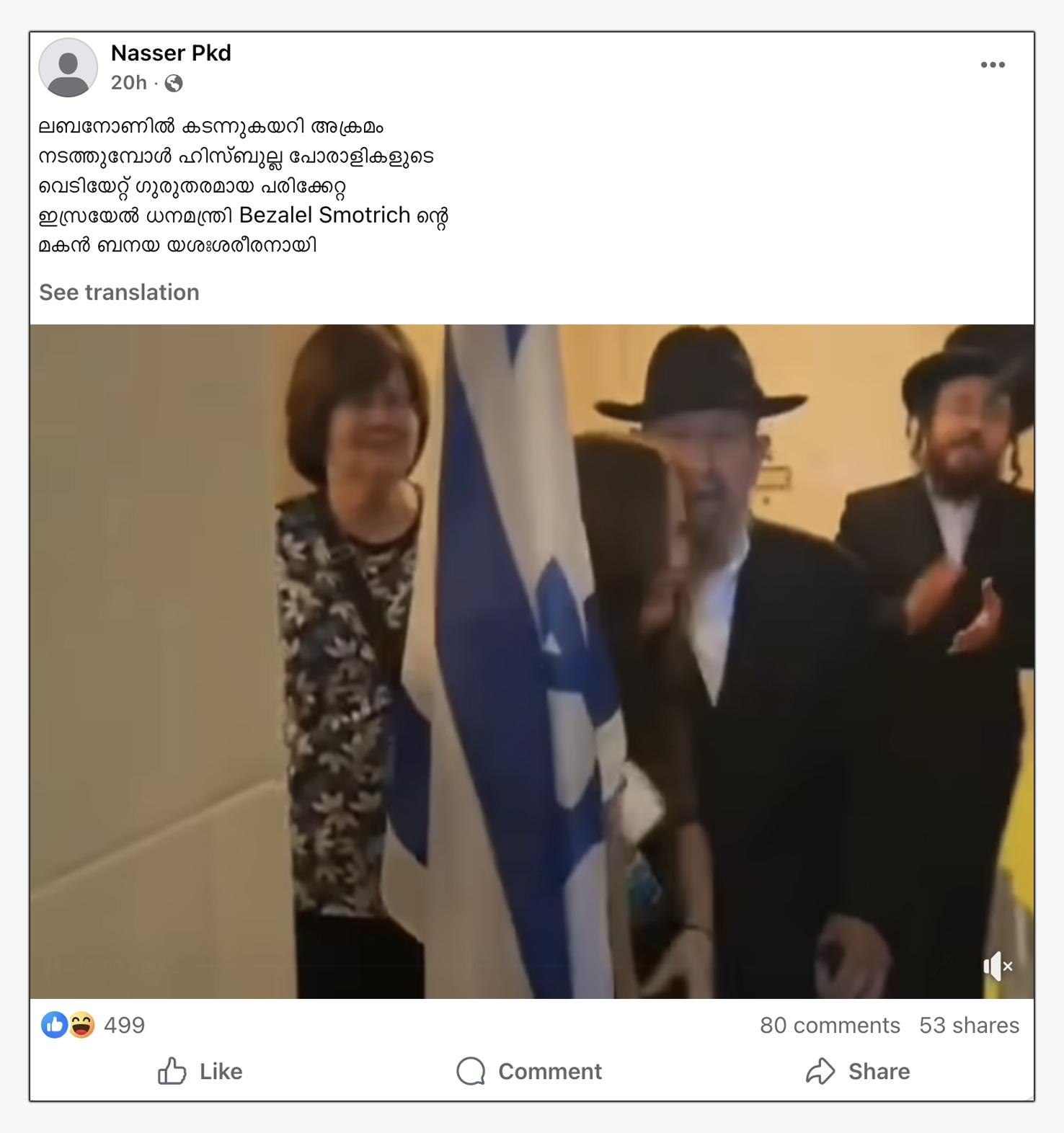Open the 80 comments list
The width and height of the screenshot is (1064, 1133).
[830, 1025]
